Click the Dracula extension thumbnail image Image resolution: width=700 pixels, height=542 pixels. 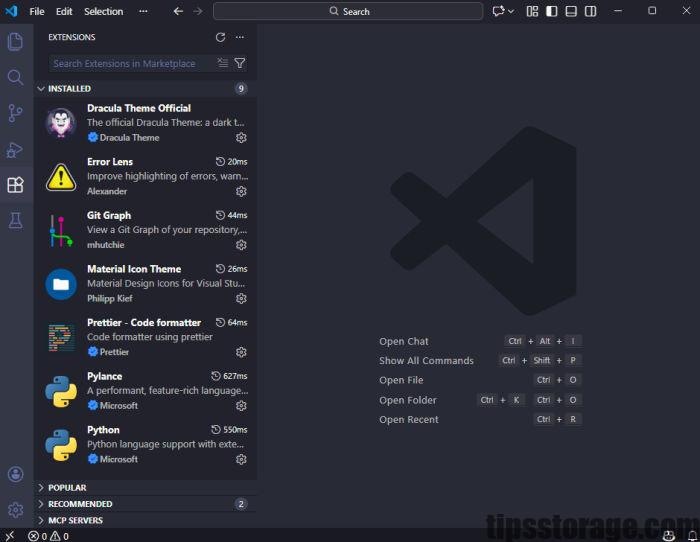pos(61,123)
